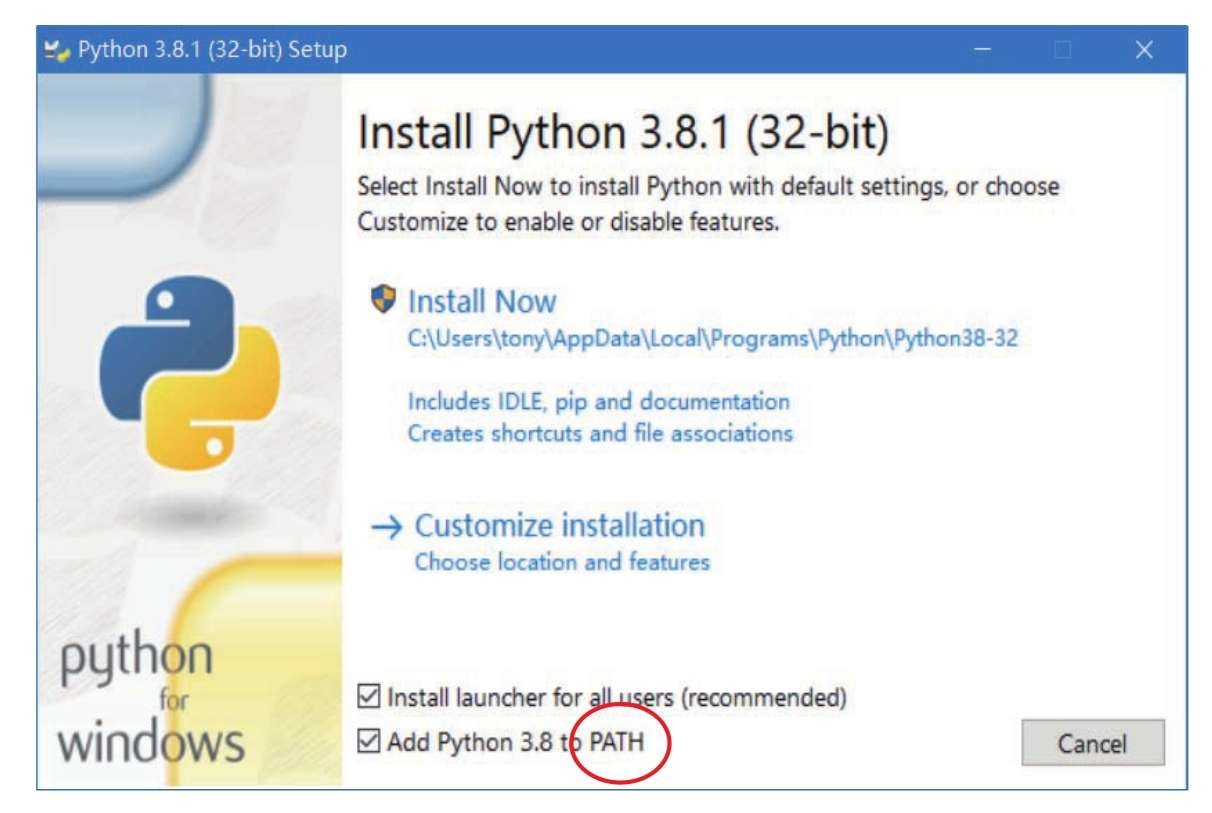Click "Choose location and features" subtitle

tap(562, 562)
